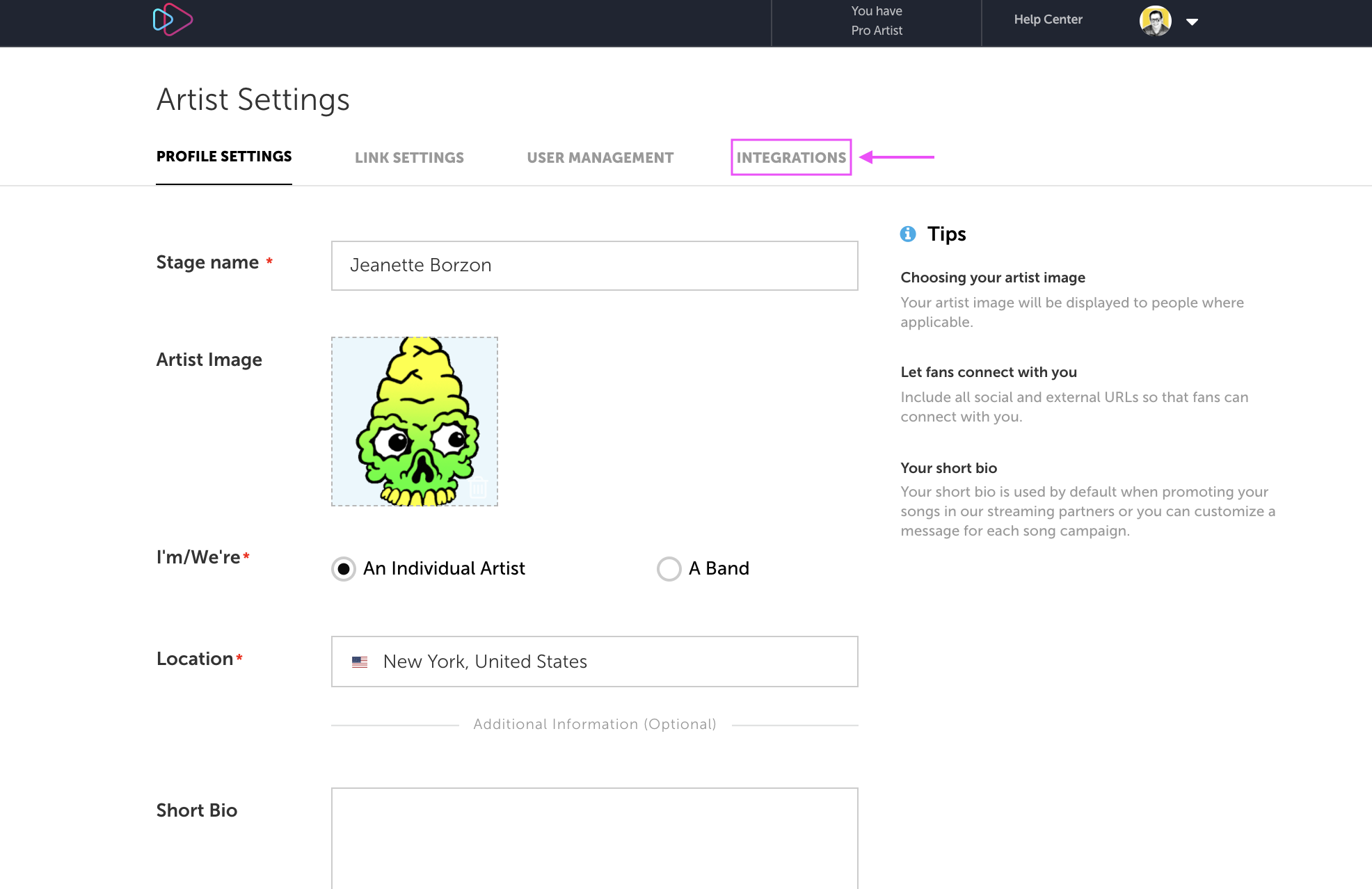The width and height of the screenshot is (1372, 889).
Task: Open the User Management tab
Action: point(600,158)
